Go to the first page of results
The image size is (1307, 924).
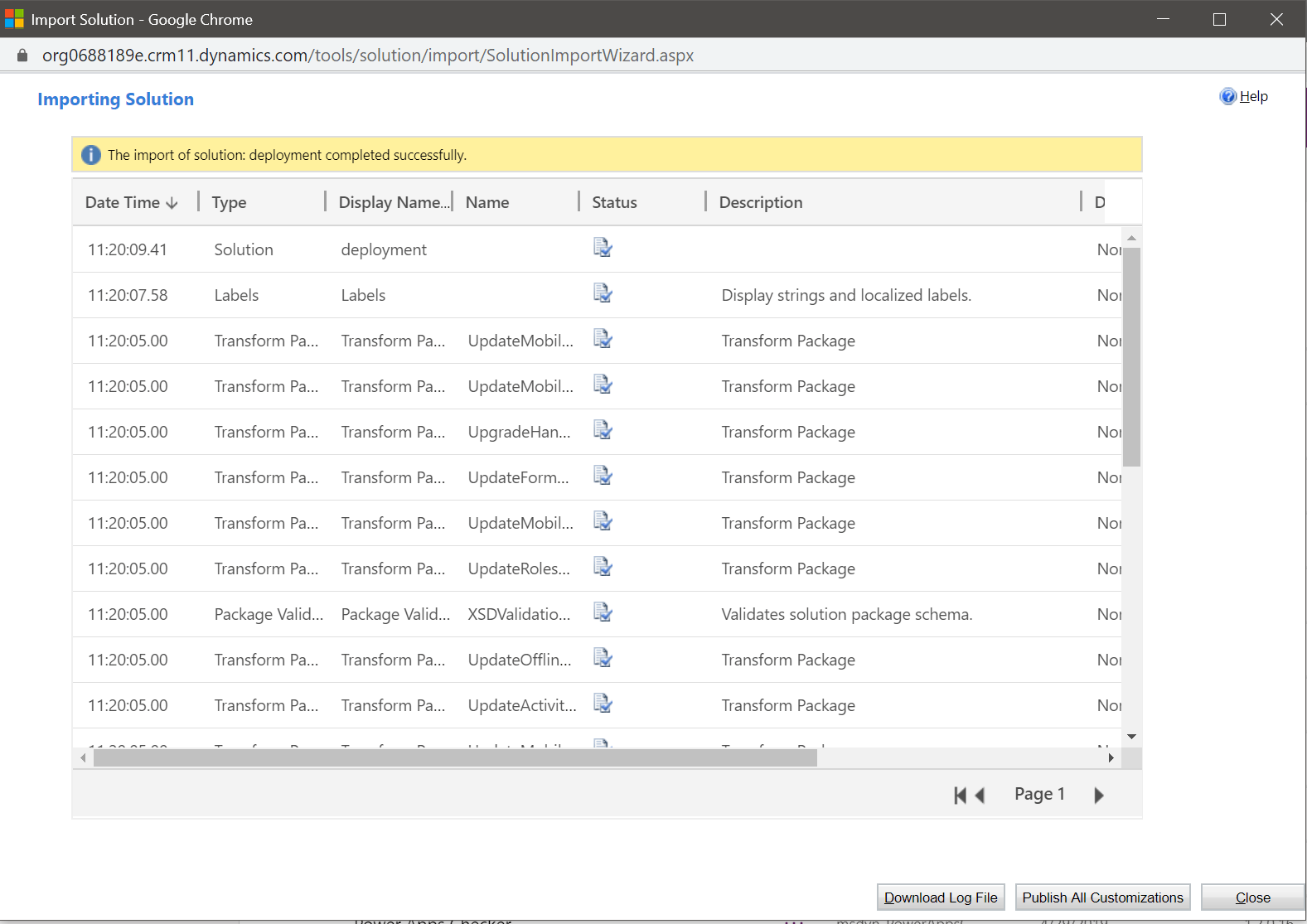tap(960, 796)
